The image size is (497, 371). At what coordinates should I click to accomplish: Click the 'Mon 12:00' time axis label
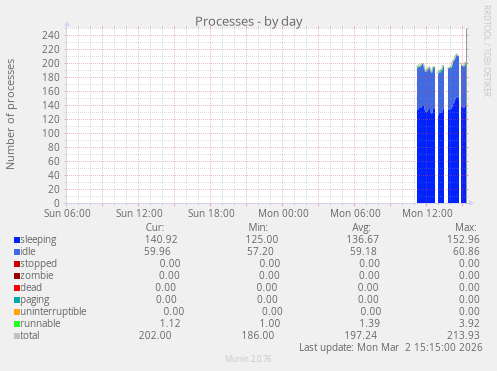427,213
